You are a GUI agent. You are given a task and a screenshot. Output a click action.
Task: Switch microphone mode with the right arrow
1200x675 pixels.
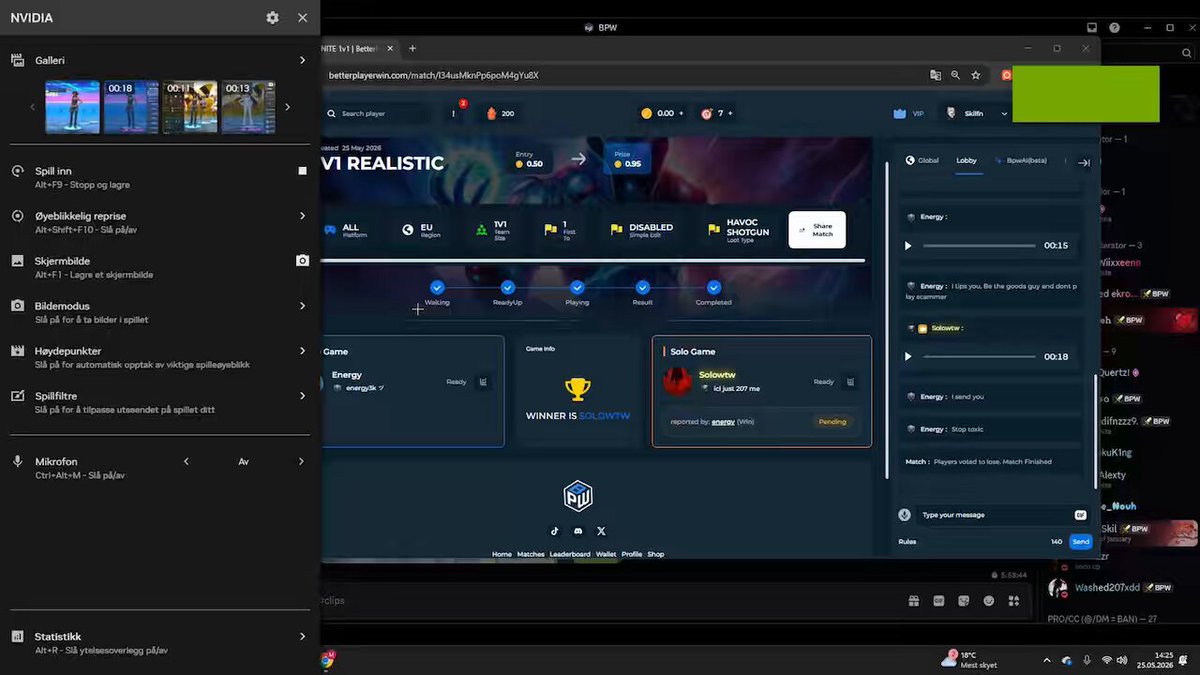(x=301, y=462)
